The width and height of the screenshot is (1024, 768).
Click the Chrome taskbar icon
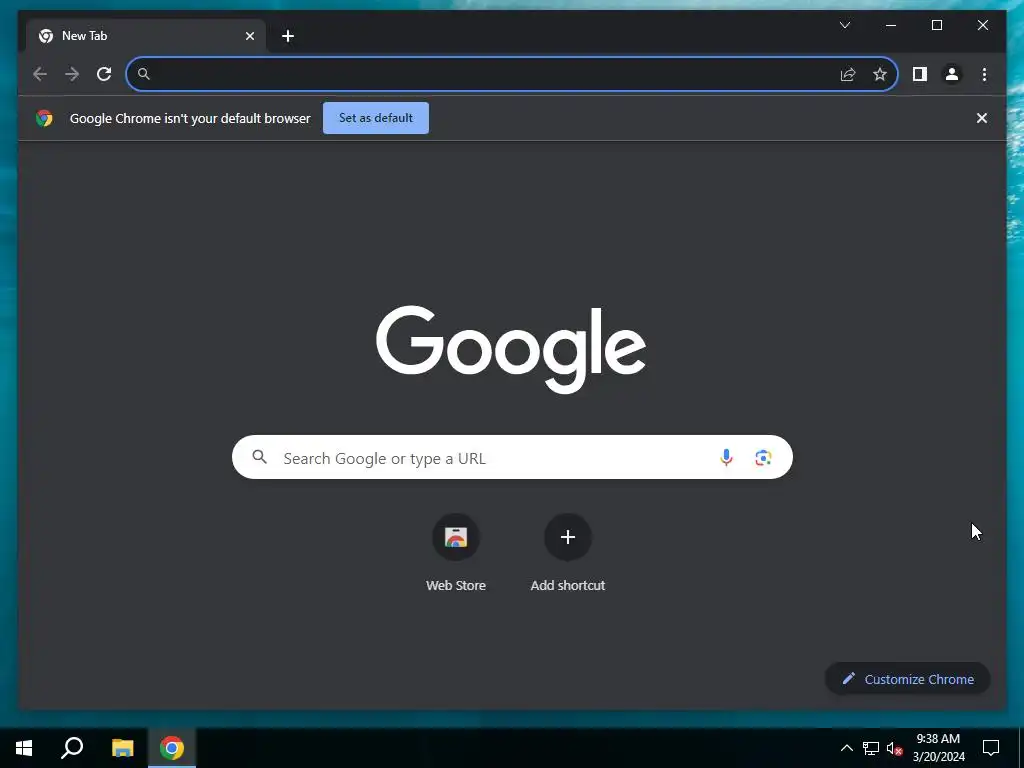(x=172, y=748)
